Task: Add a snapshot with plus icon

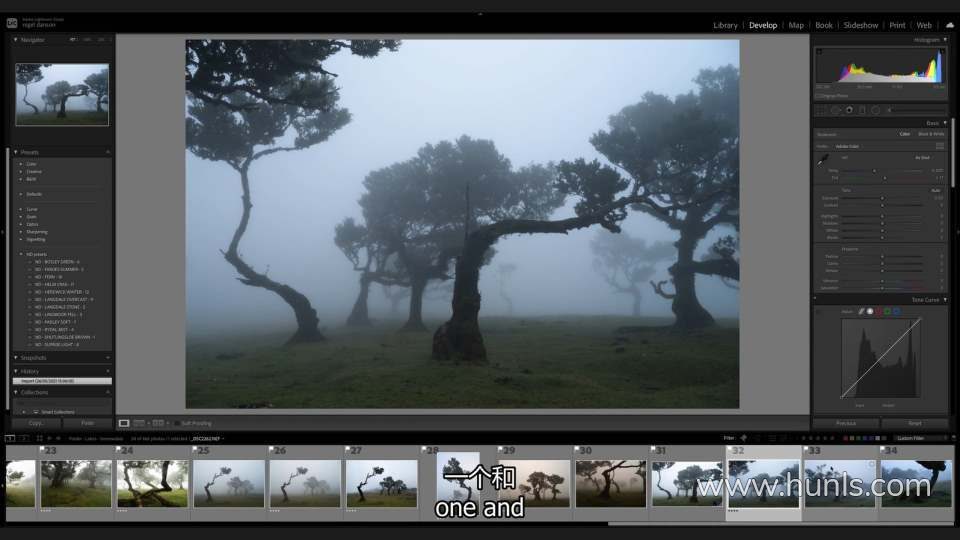Action: pyautogui.click(x=108, y=358)
